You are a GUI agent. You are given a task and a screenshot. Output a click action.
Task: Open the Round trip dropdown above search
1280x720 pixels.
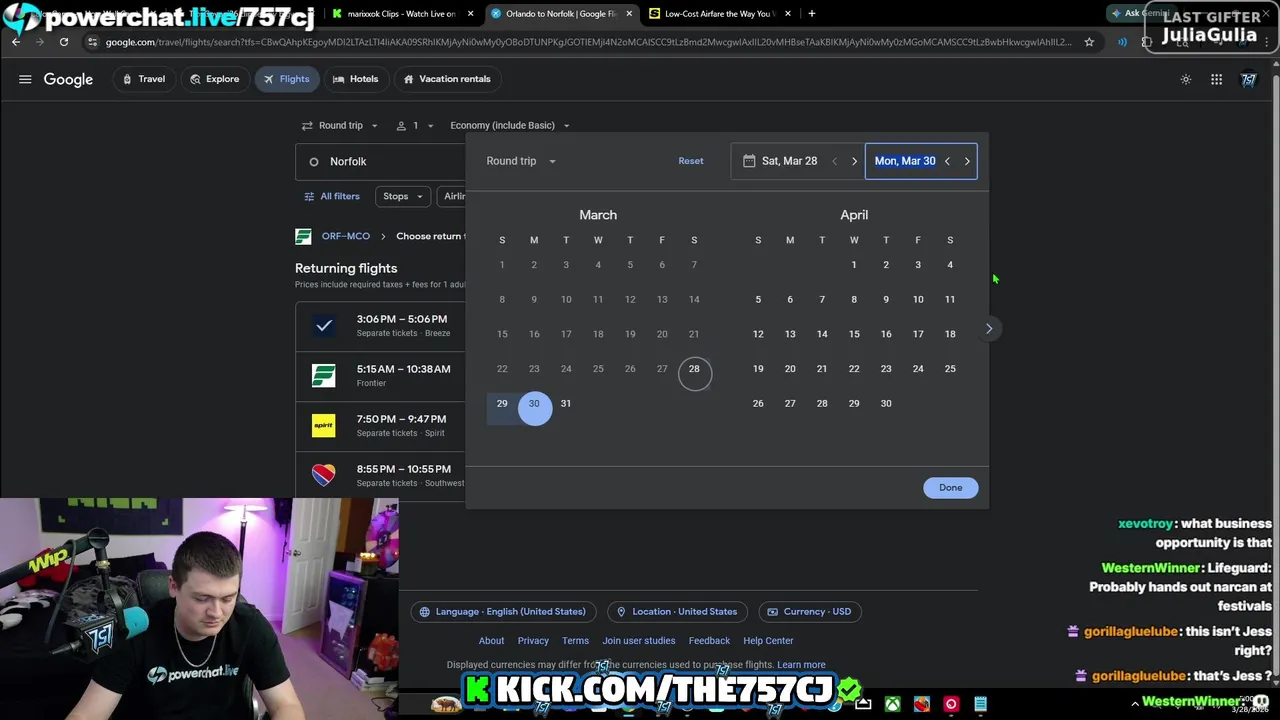[340, 125]
